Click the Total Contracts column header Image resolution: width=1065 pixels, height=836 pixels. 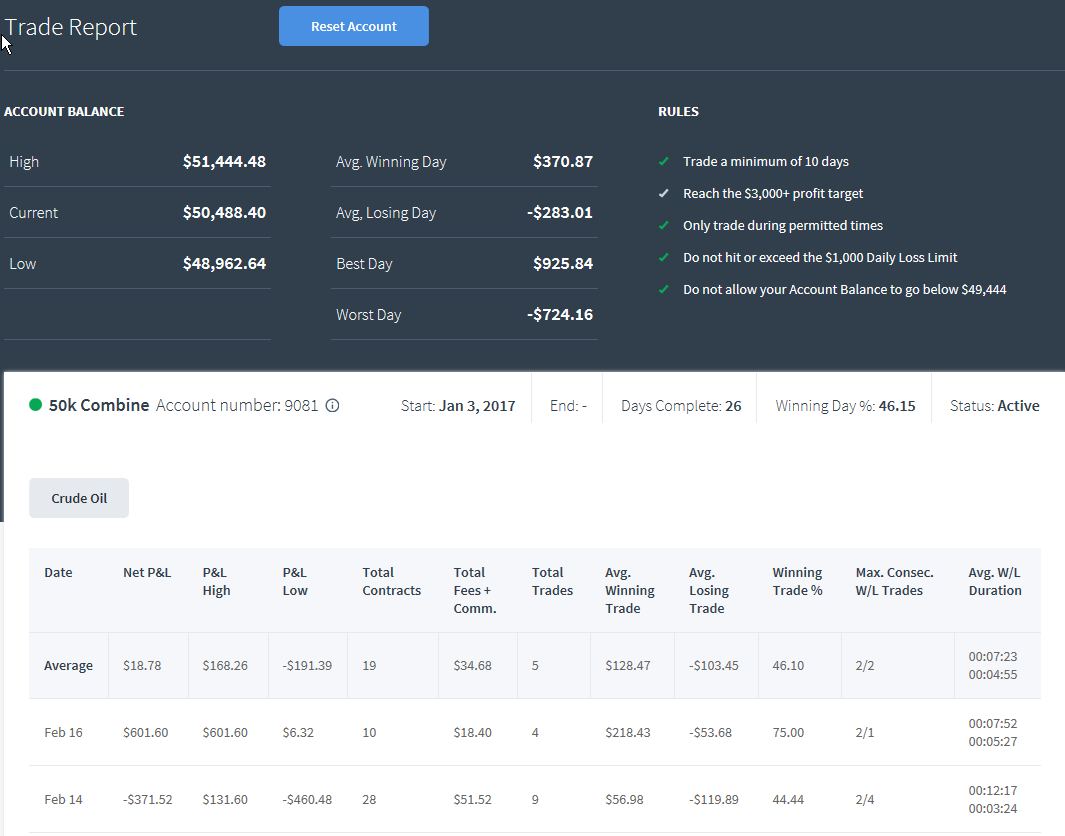coord(391,581)
